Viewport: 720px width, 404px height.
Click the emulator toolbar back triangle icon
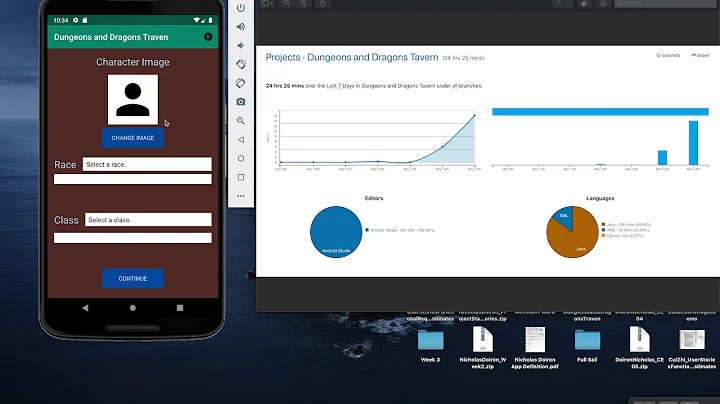(241, 140)
